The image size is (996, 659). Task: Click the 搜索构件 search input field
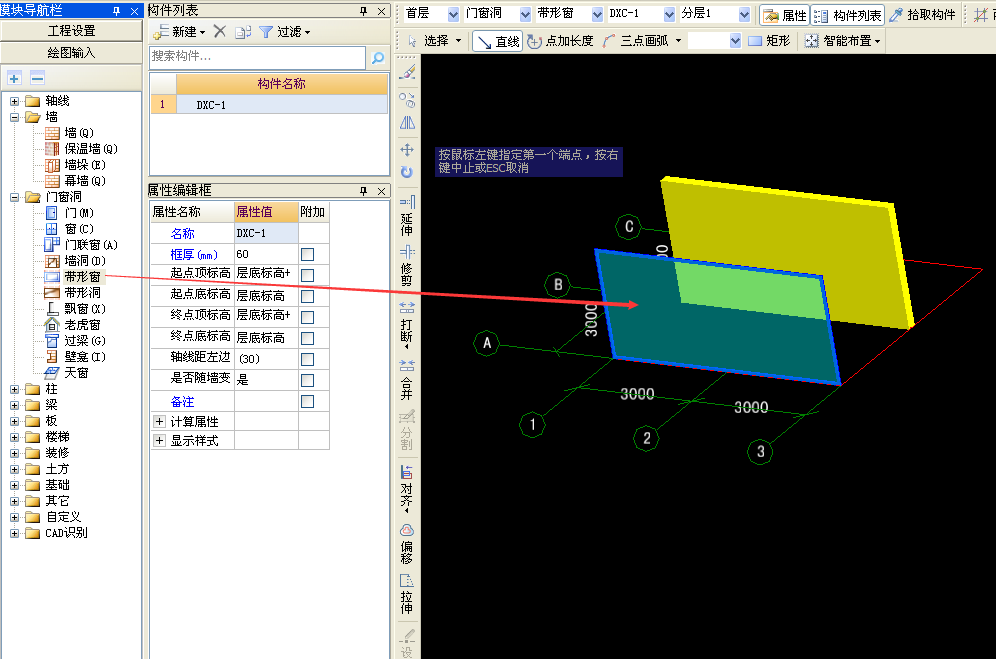click(x=258, y=57)
